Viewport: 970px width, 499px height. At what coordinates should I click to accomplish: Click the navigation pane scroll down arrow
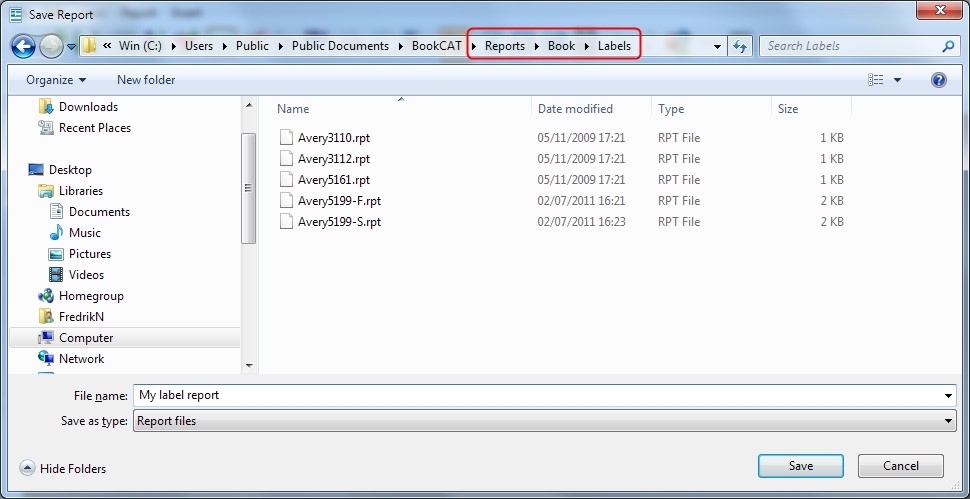[x=249, y=365]
